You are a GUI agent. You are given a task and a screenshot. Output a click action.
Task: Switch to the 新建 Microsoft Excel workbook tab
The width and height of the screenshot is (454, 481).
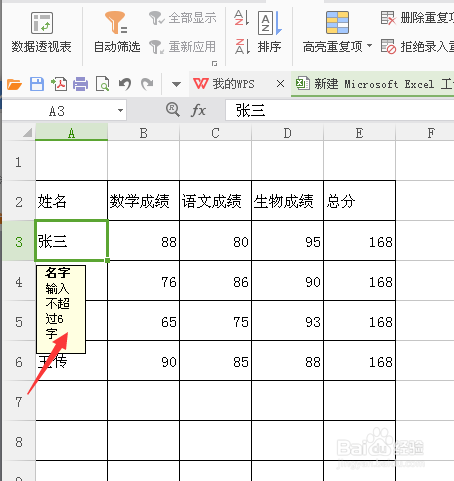(x=372, y=84)
